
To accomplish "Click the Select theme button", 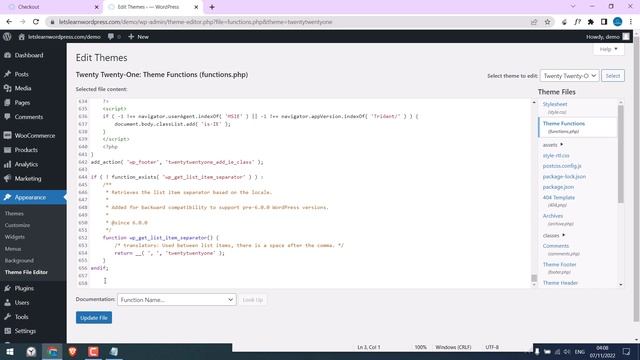I will pos(613,76).
